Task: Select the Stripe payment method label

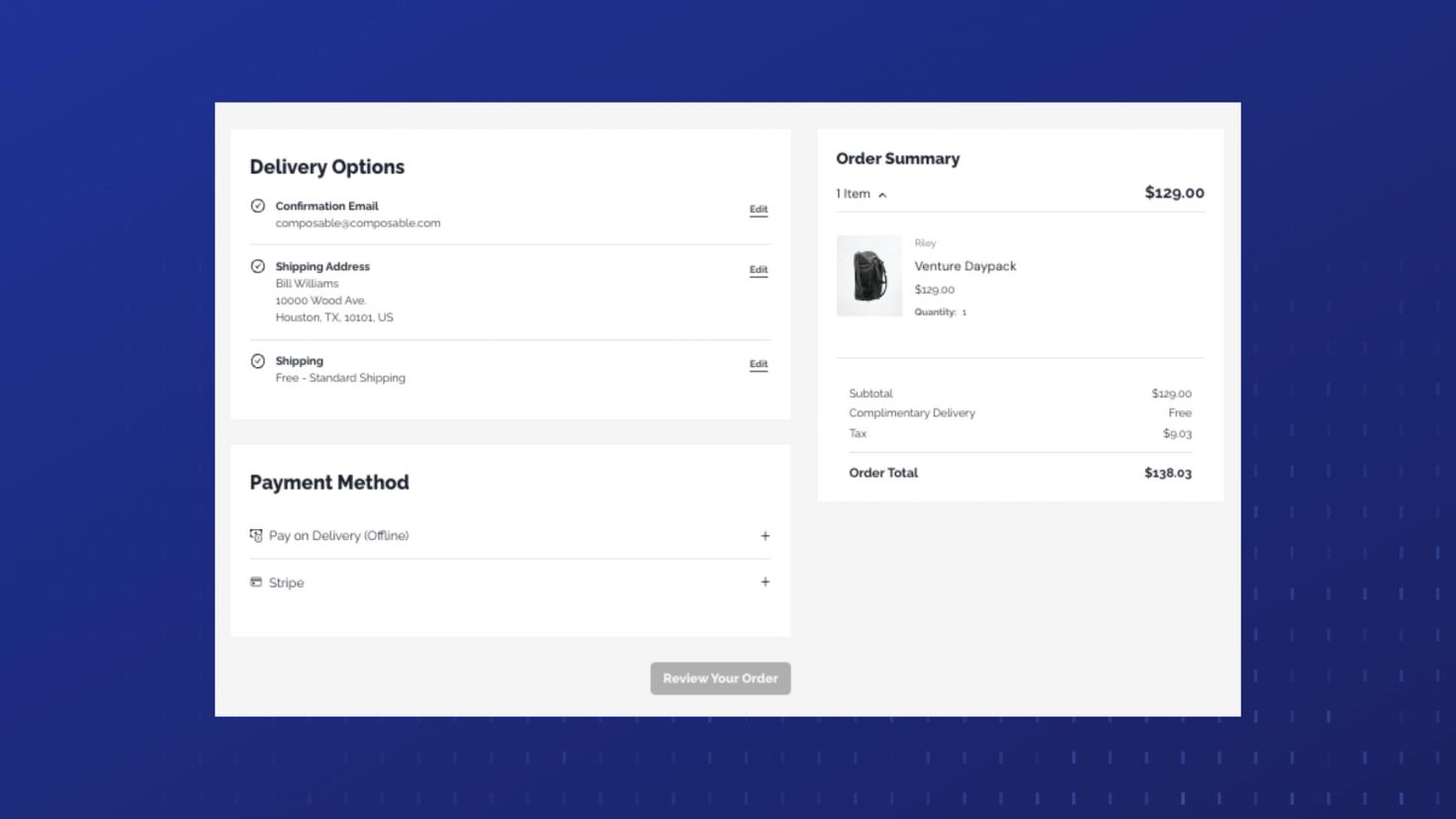Action: [x=286, y=583]
